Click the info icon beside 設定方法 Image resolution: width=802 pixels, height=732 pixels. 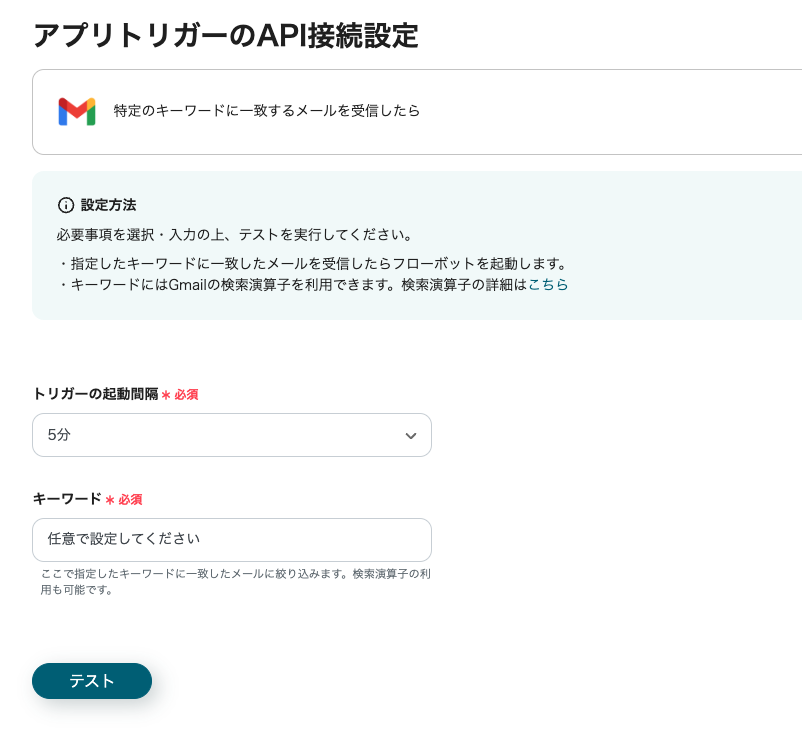(66, 205)
